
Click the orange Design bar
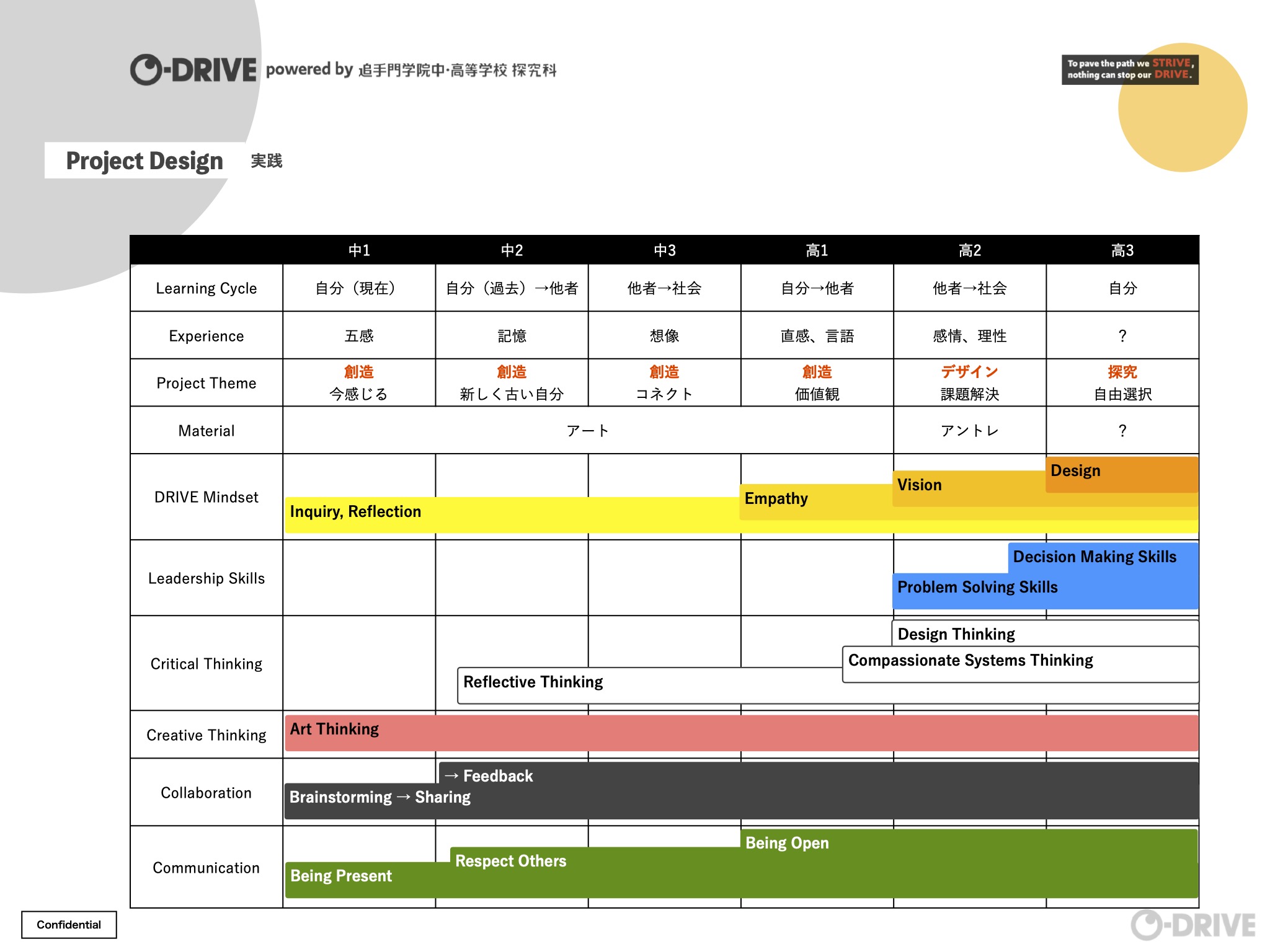click(x=1121, y=474)
